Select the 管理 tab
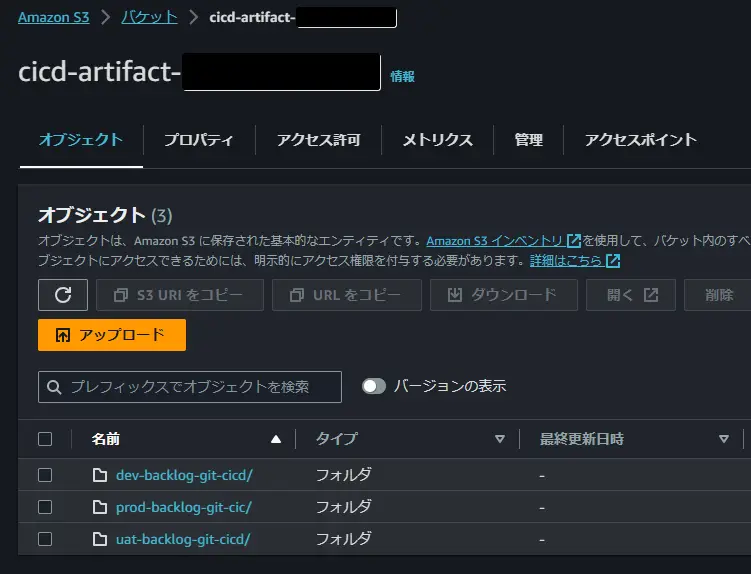The height and width of the screenshot is (574, 751). coord(528,140)
